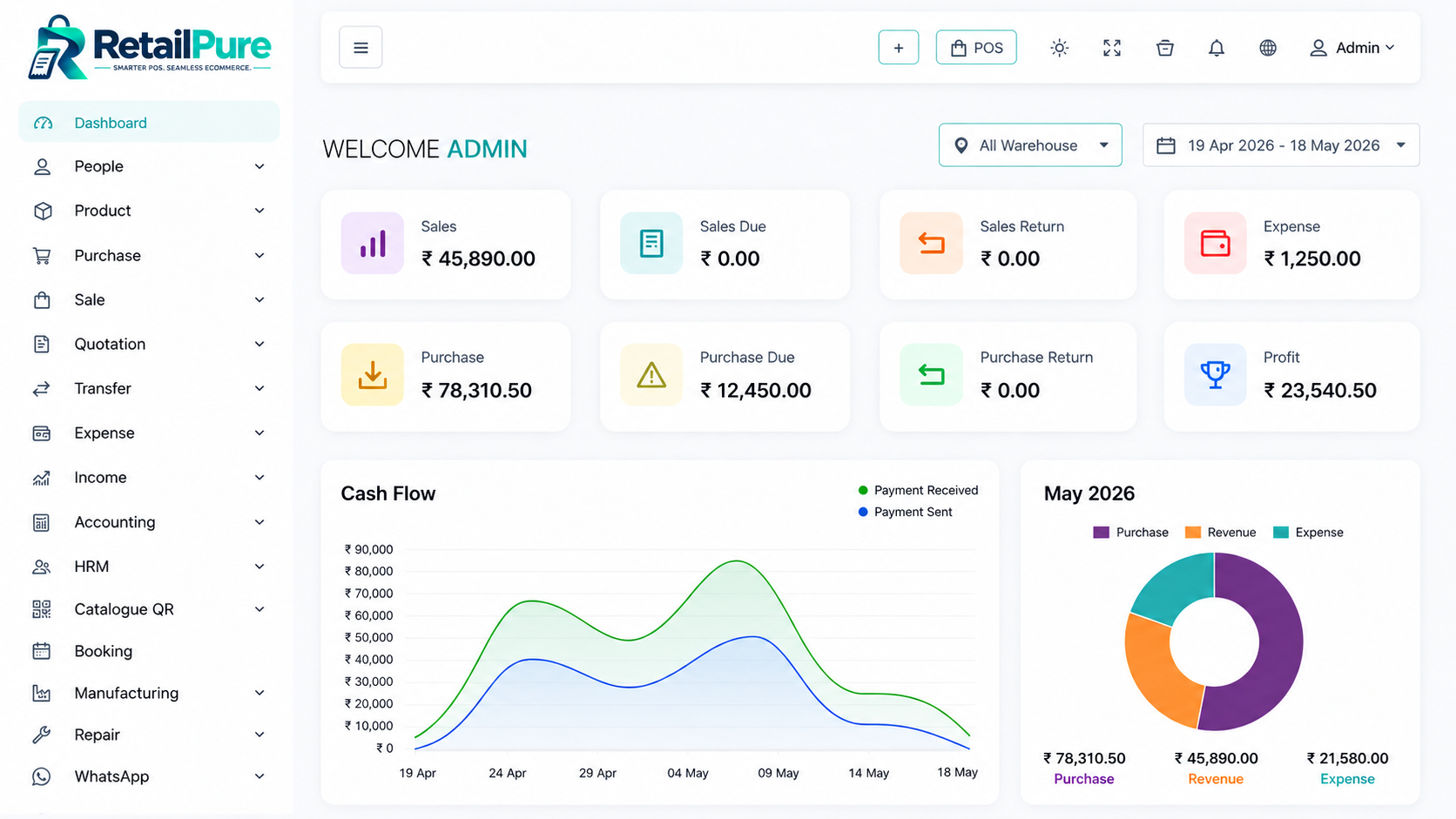Image resolution: width=1456 pixels, height=819 pixels.
Task: Toggle the hamburger sidebar menu button
Action: 361,48
